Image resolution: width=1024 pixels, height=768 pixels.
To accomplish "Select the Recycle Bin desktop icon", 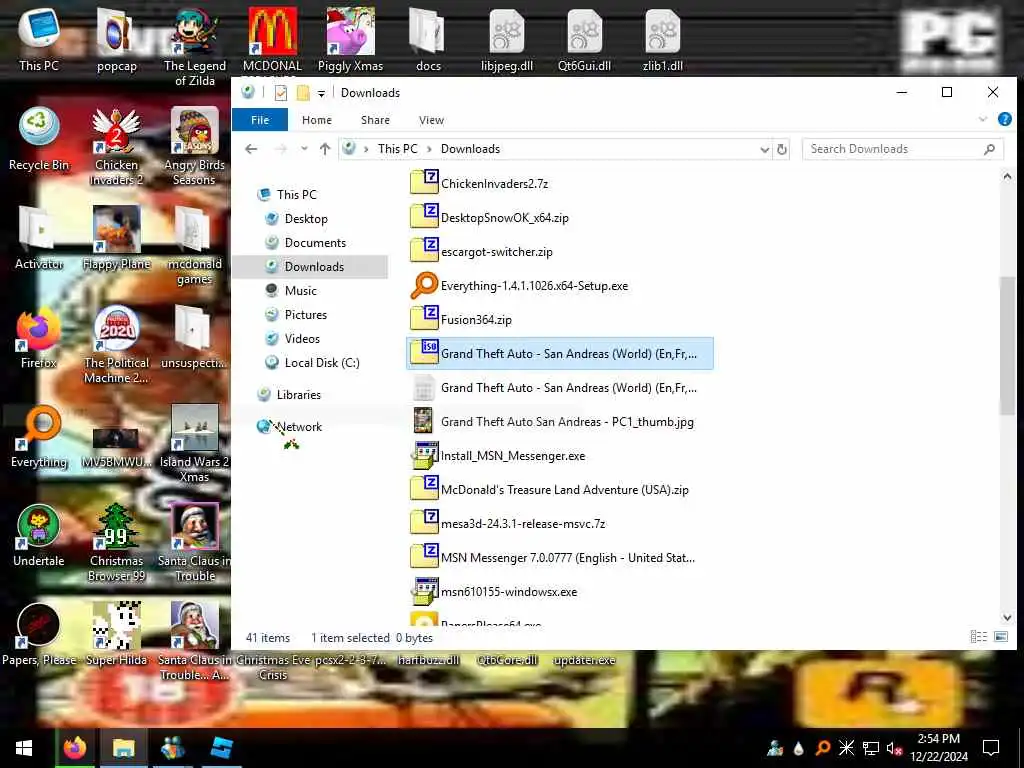I will pyautogui.click(x=39, y=140).
